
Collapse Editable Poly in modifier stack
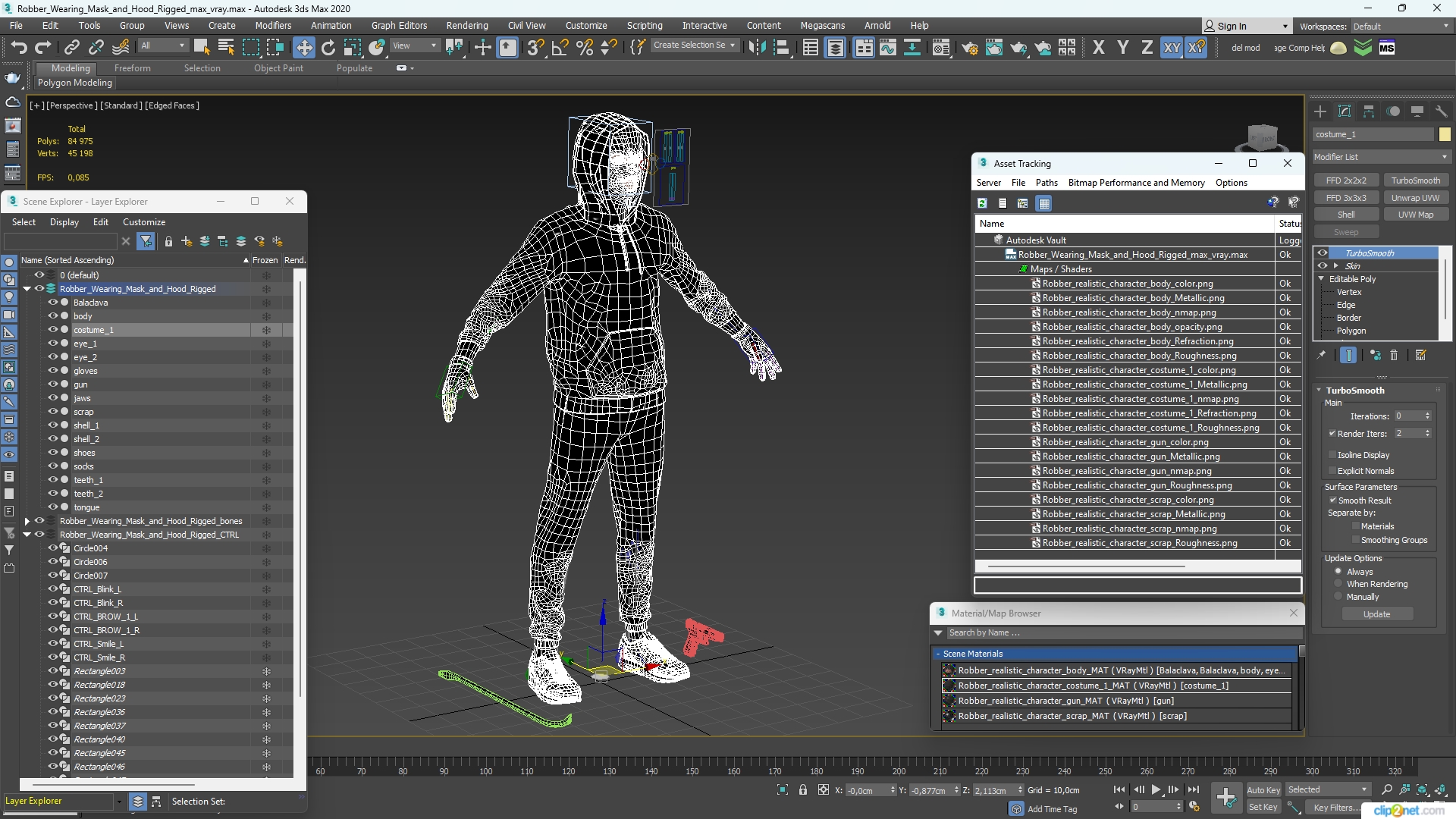[x=1321, y=279]
